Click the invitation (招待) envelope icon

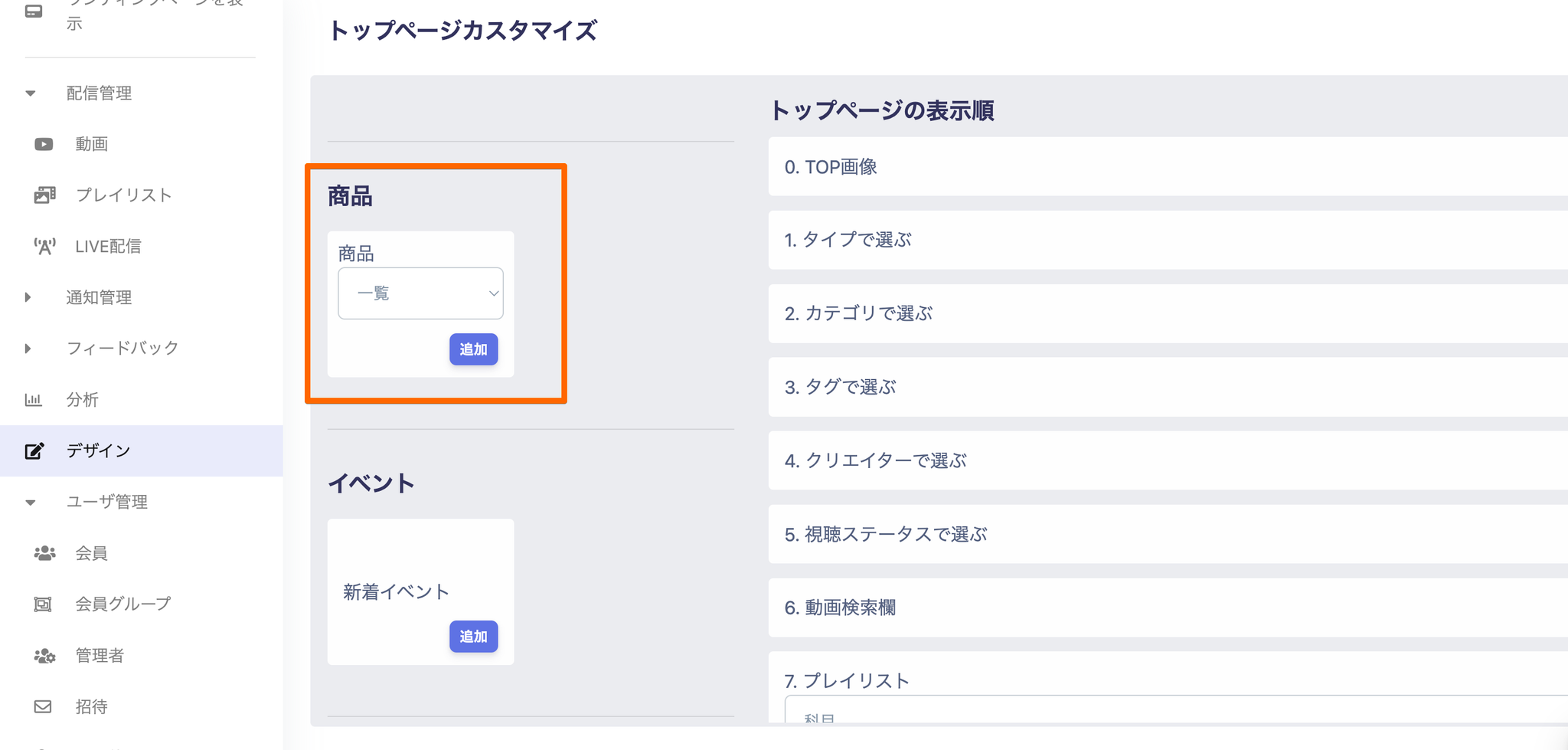click(43, 706)
